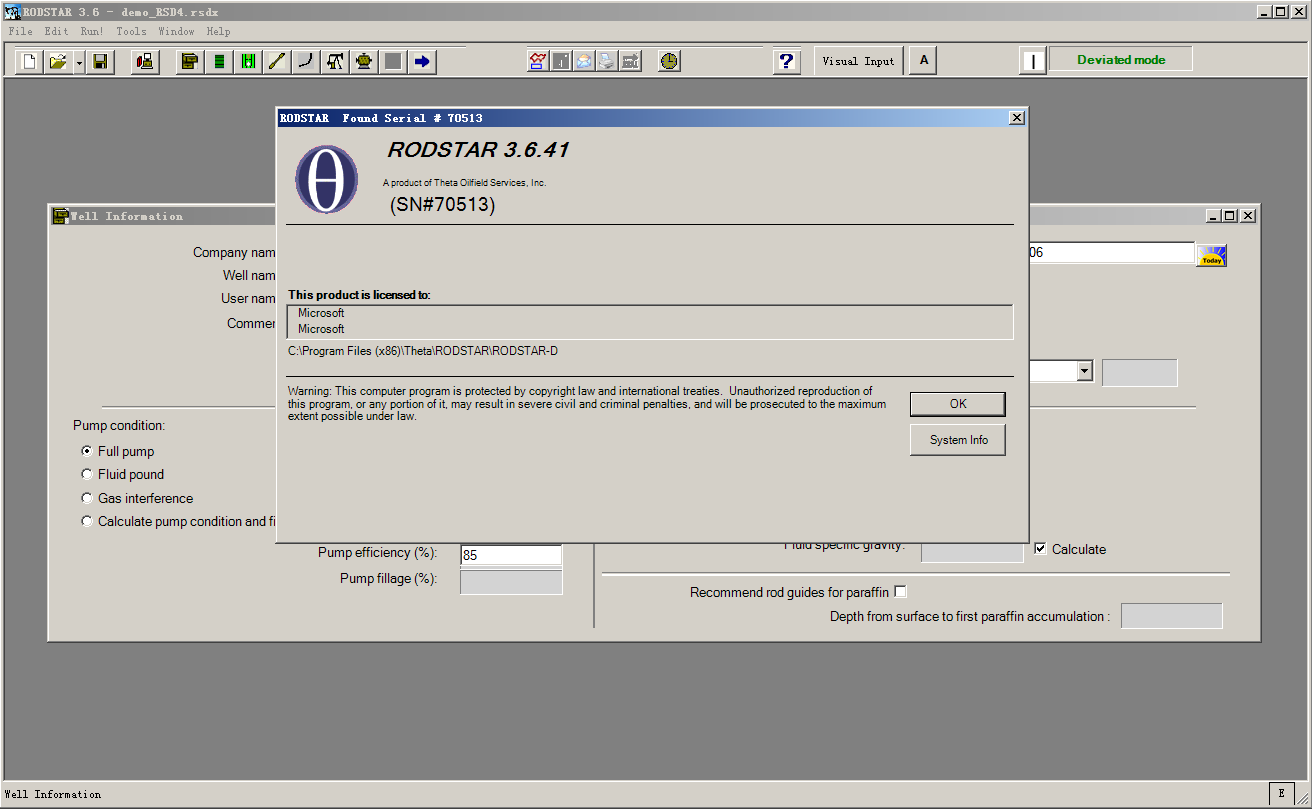This screenshot has height=809, width=1312.
Task: Click the clock toolbar icon
Action: 669,61
